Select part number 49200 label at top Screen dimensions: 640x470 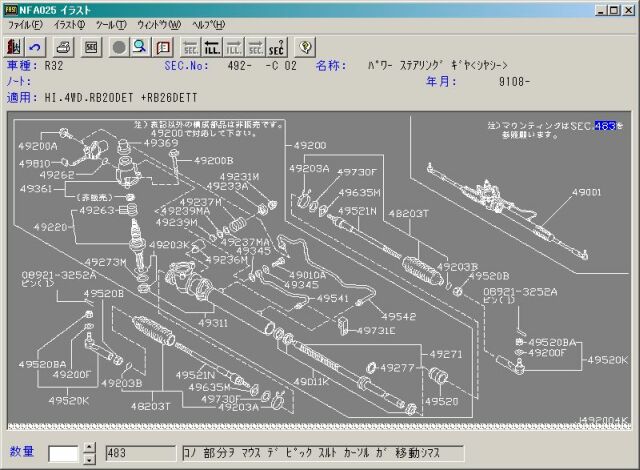[x=310, y=145]
